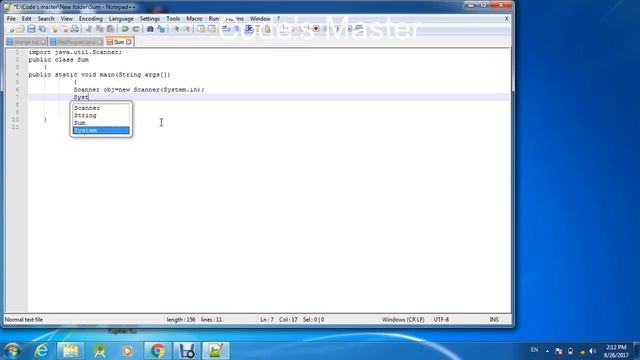The image size is (640, 360).
Task: Click the 'public class Sum' line
Action: point(58,60)
